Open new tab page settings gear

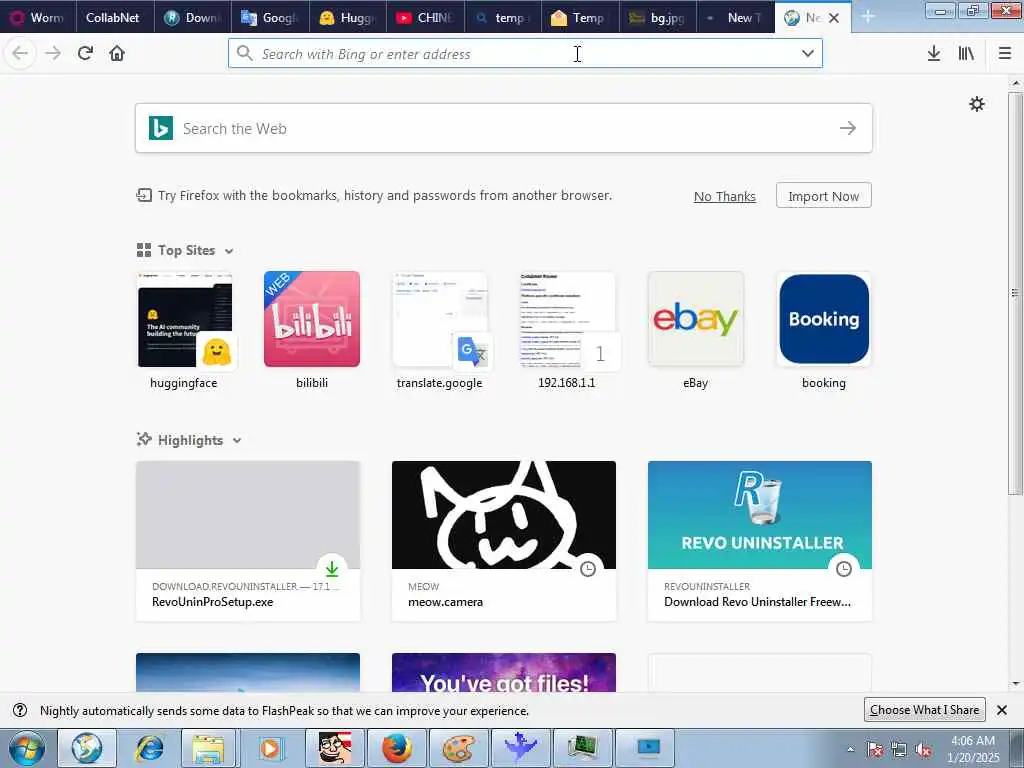(x=977, y=104)
